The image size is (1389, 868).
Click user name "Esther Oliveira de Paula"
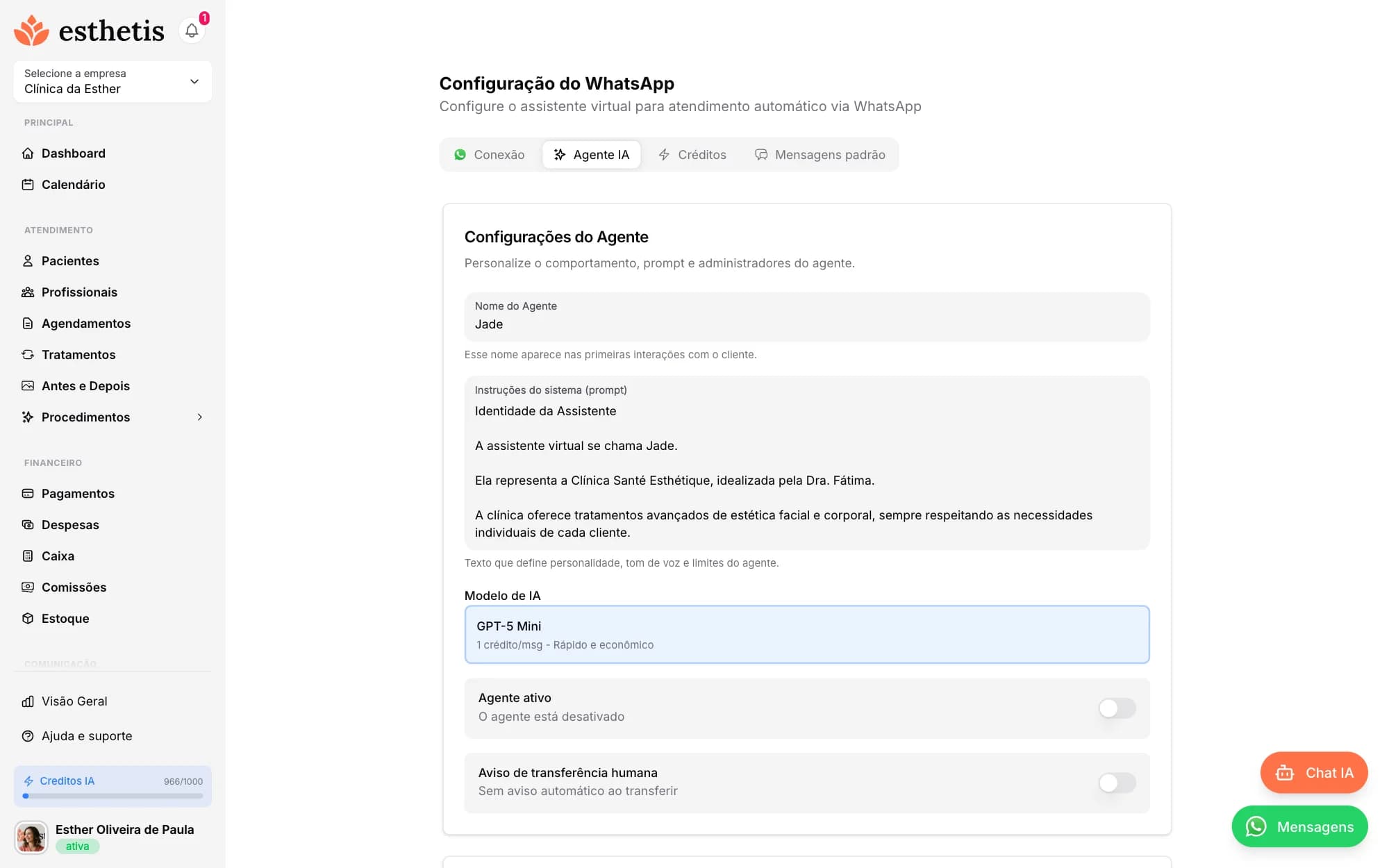point(124,830)
